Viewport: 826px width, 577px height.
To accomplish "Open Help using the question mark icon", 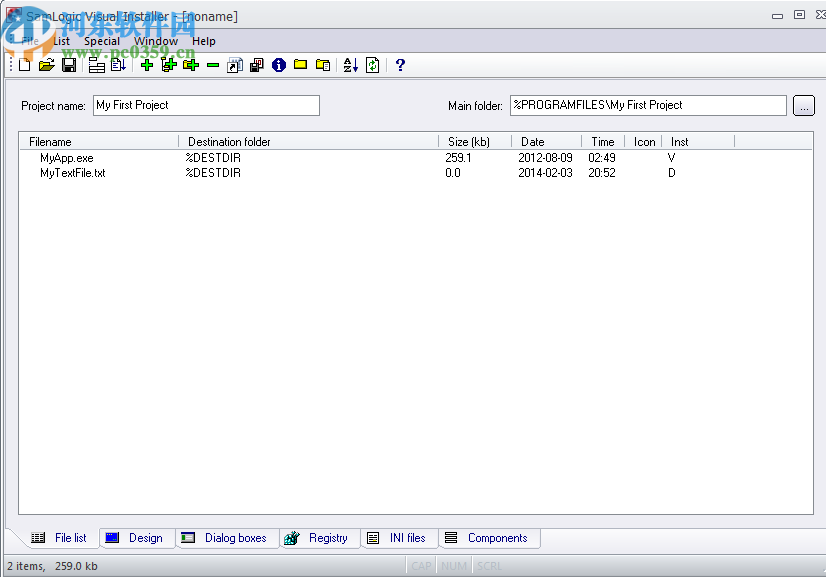I will click(x=399, y=65).
